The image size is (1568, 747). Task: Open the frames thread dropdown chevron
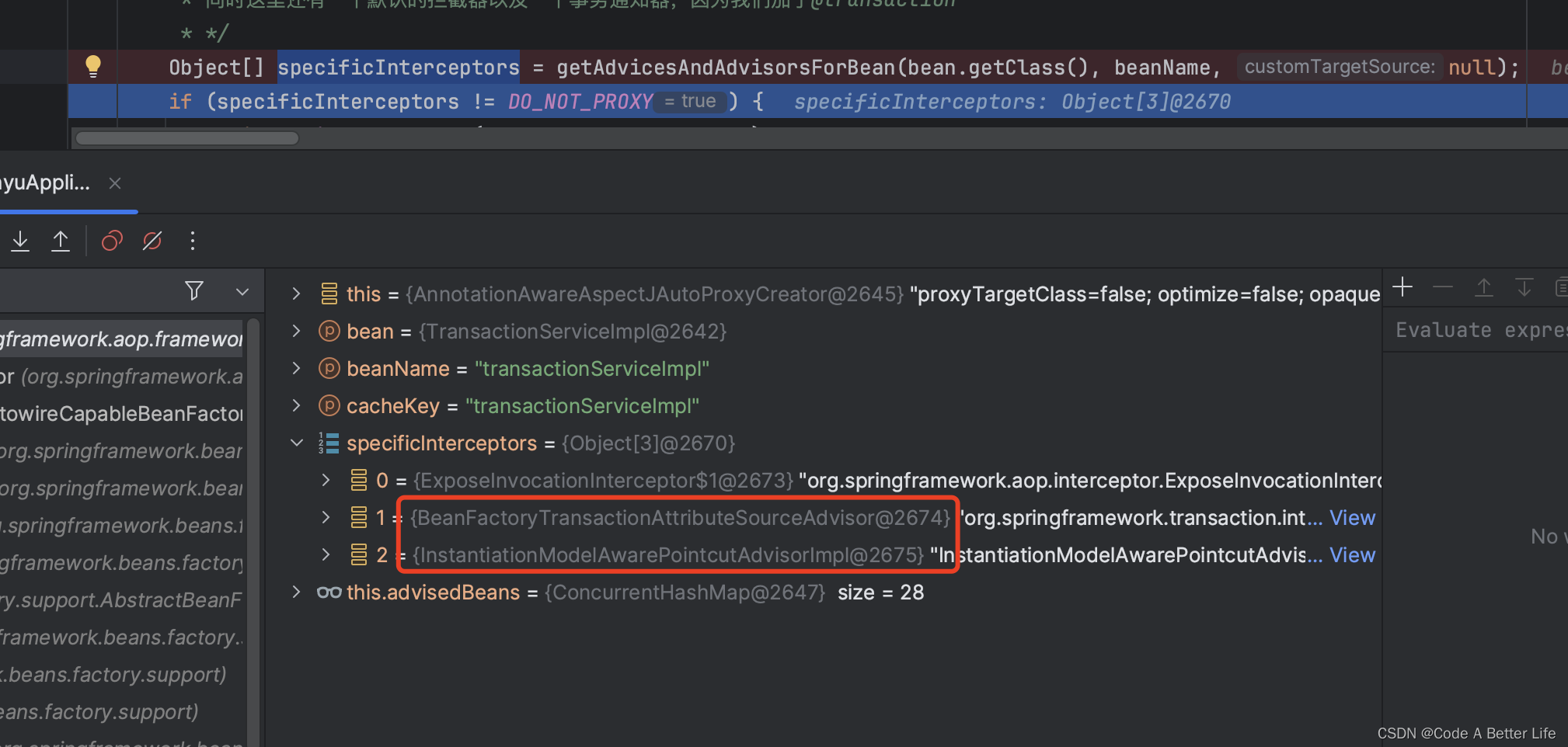pyautogui.click(x=242, y=292)
